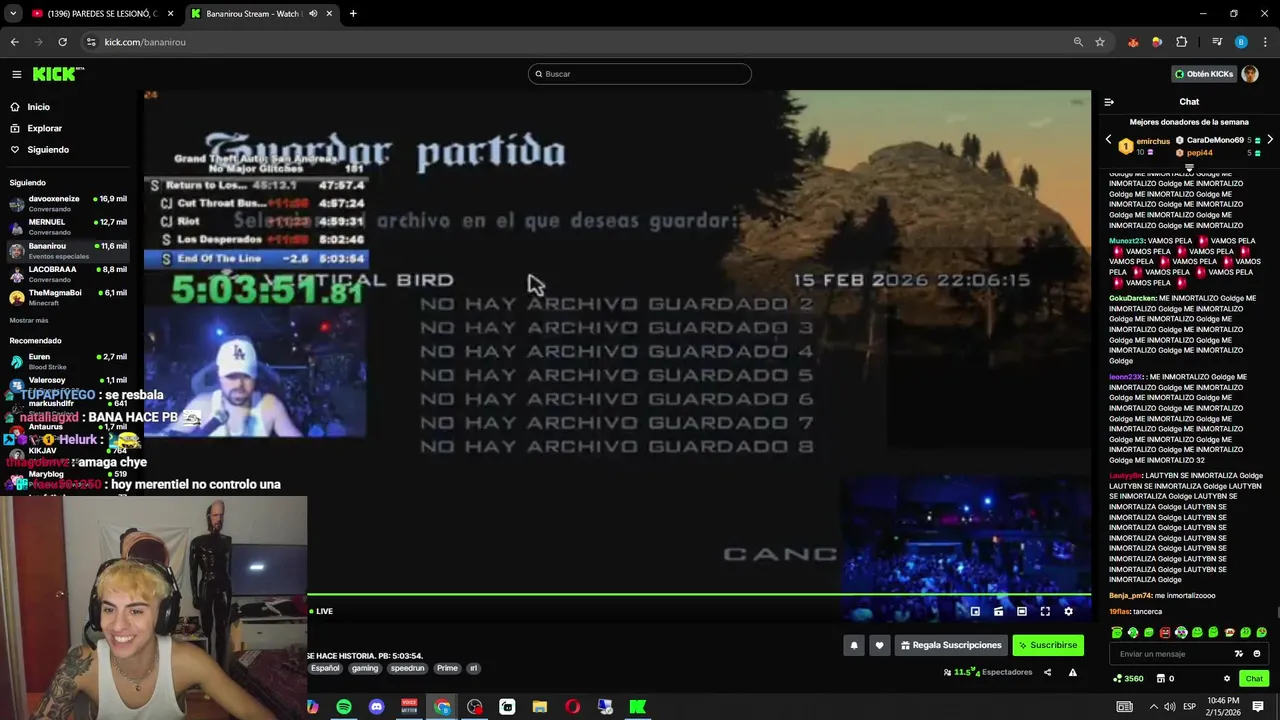Go back with browser back arrow

[x=14, y=42]
